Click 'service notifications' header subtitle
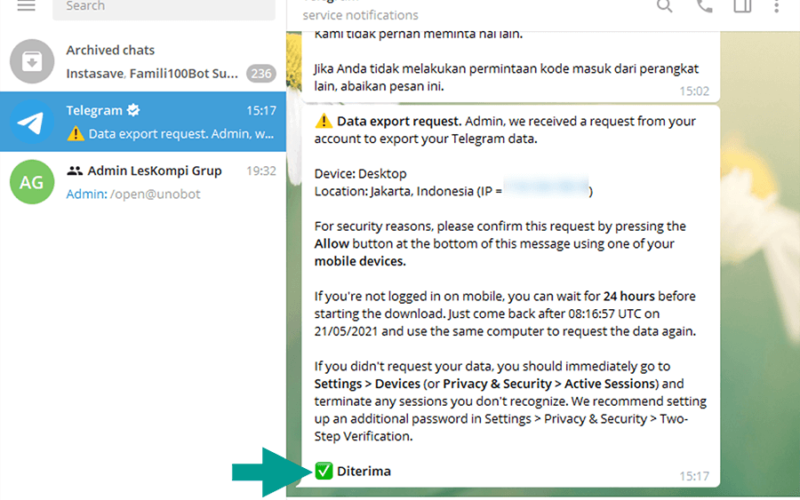Image resolution: width=800 pixels, height=500 pixels. tap(360, 15)
